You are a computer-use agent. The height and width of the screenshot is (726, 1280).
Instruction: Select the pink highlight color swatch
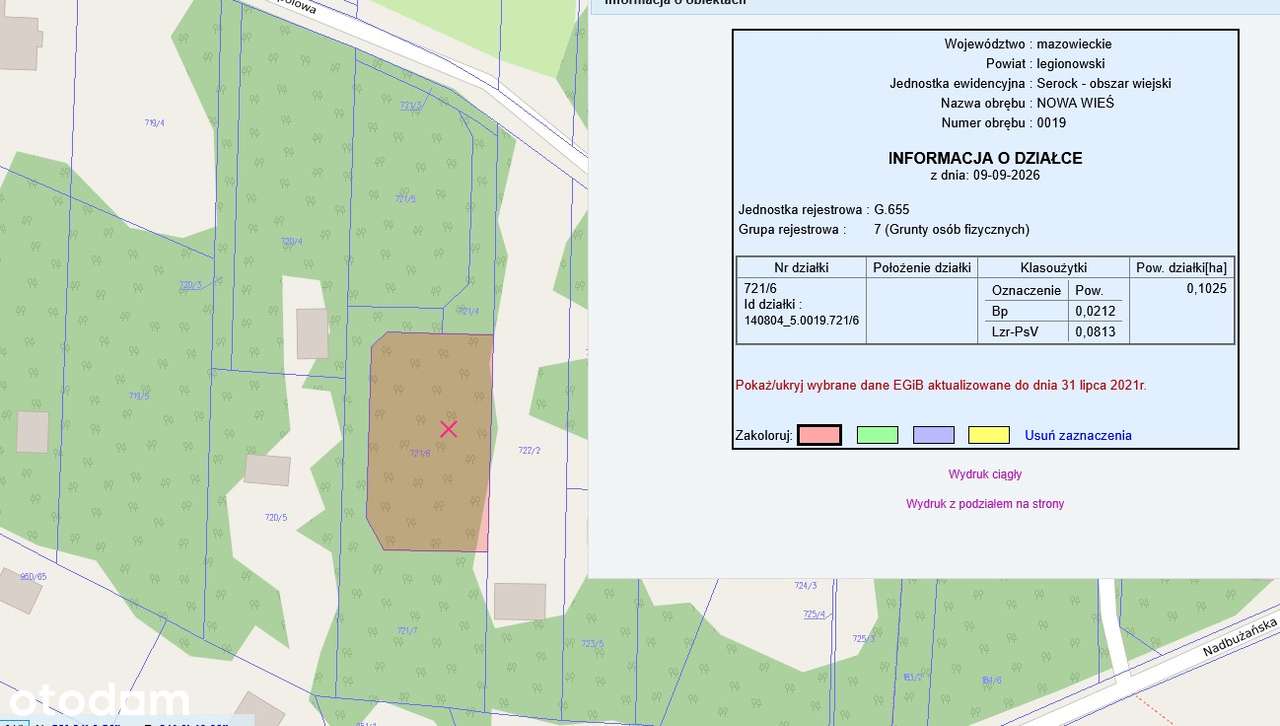819,435
